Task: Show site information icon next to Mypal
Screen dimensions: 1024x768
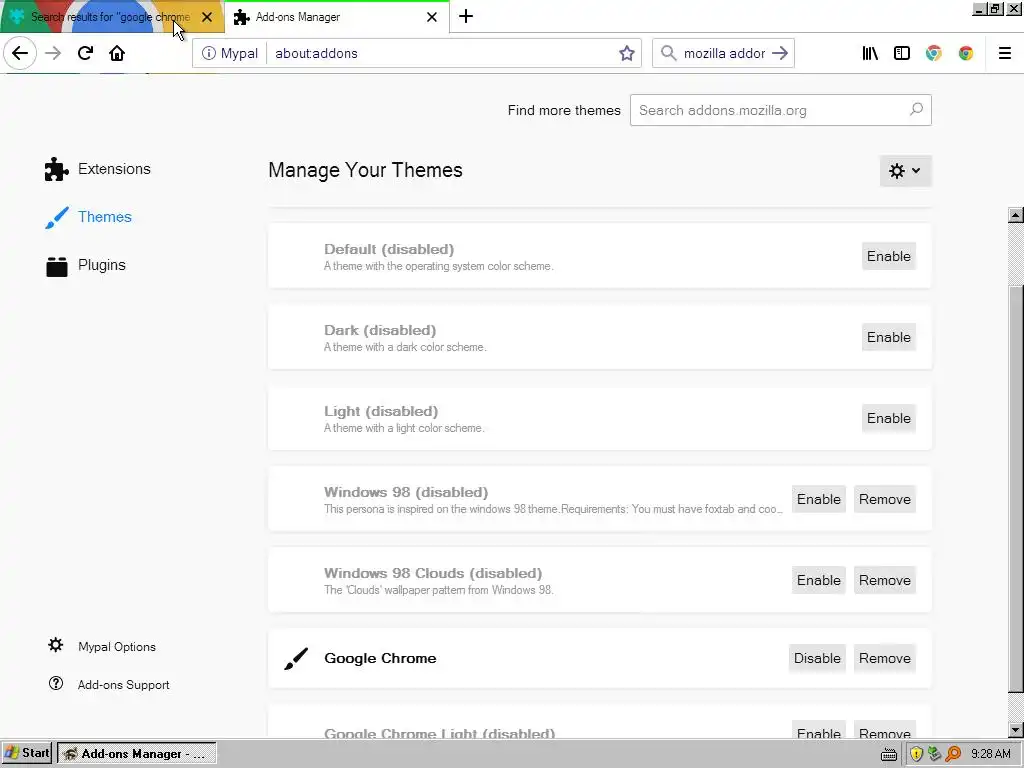Action: coord(208,53)
